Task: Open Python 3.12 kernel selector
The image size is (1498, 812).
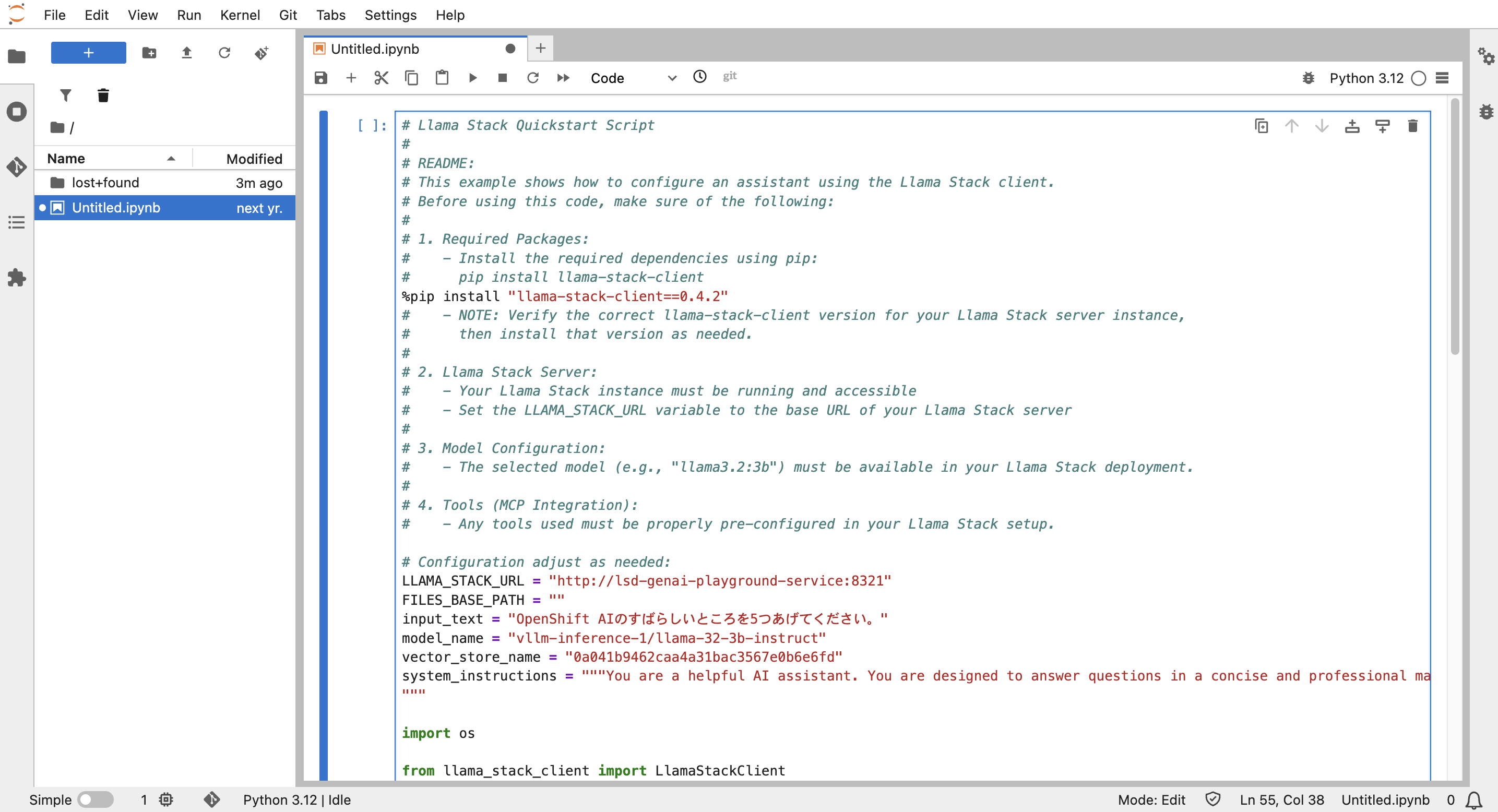Action: click(x=1366, y=78)
